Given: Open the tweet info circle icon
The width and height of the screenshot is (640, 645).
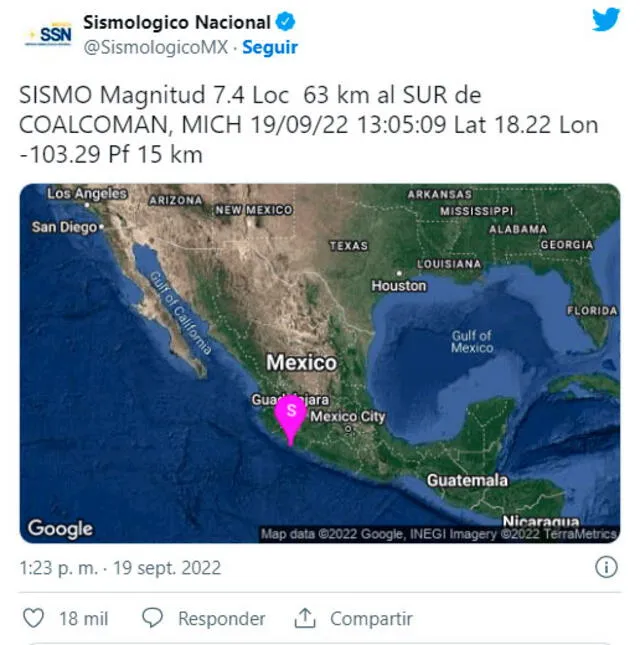Looking at the screenshot, I should tap(606, 568).
